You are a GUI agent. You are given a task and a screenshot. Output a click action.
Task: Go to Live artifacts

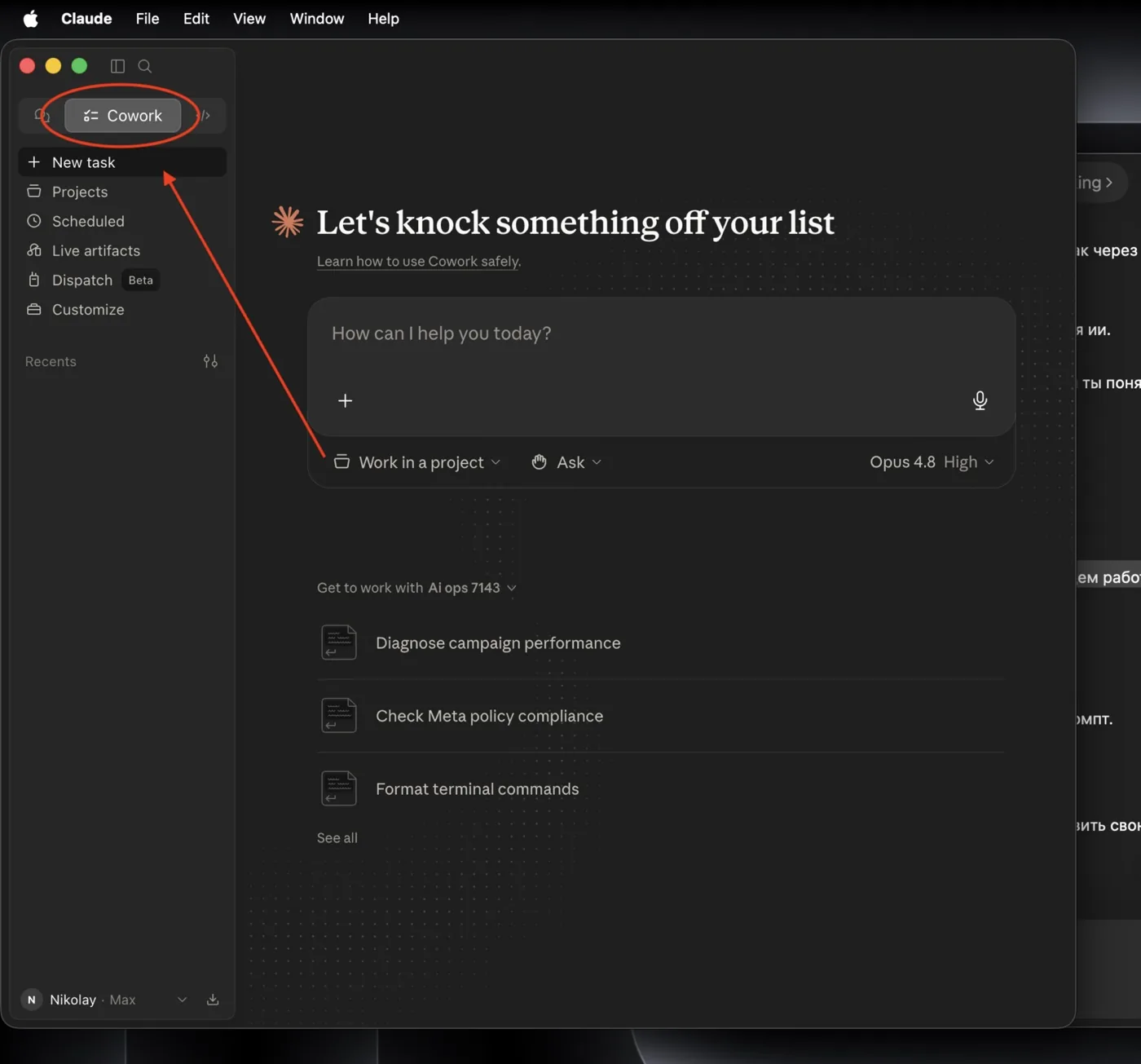pyautogui.click(x=122, y=250)
